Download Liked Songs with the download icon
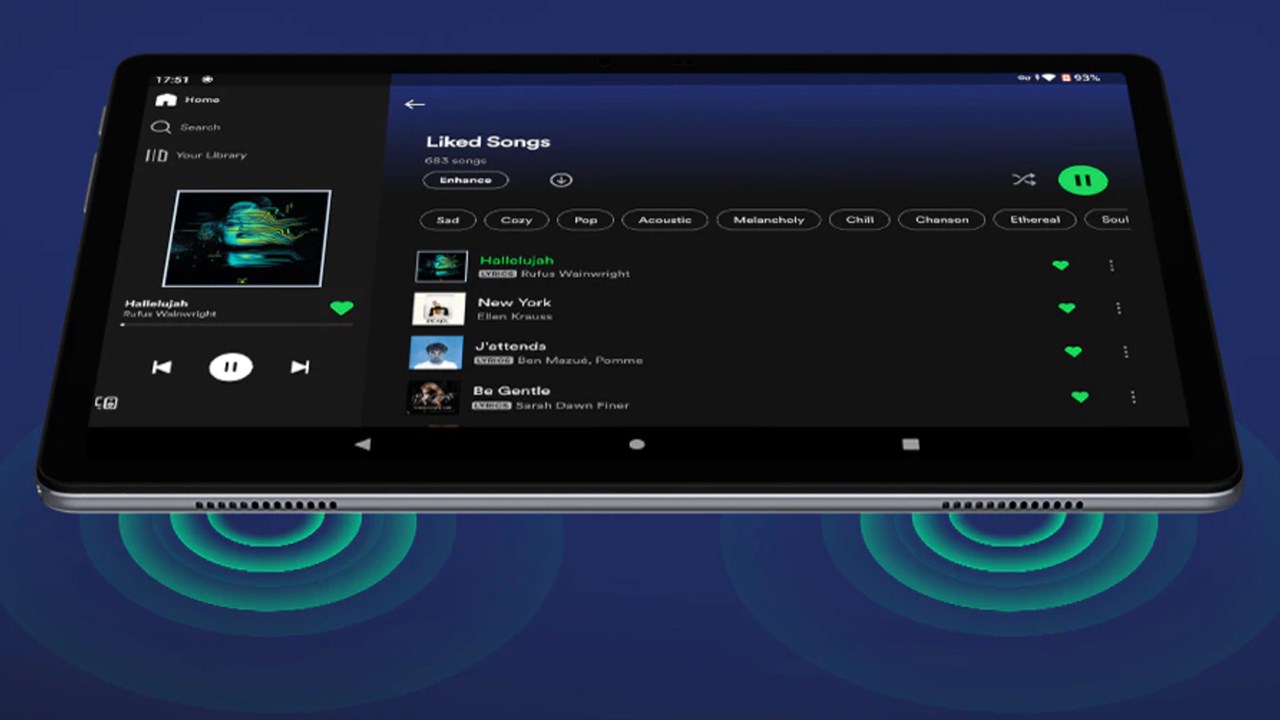Image resolution: width=1280 pixels, height=720 pixels. point(561,180)
